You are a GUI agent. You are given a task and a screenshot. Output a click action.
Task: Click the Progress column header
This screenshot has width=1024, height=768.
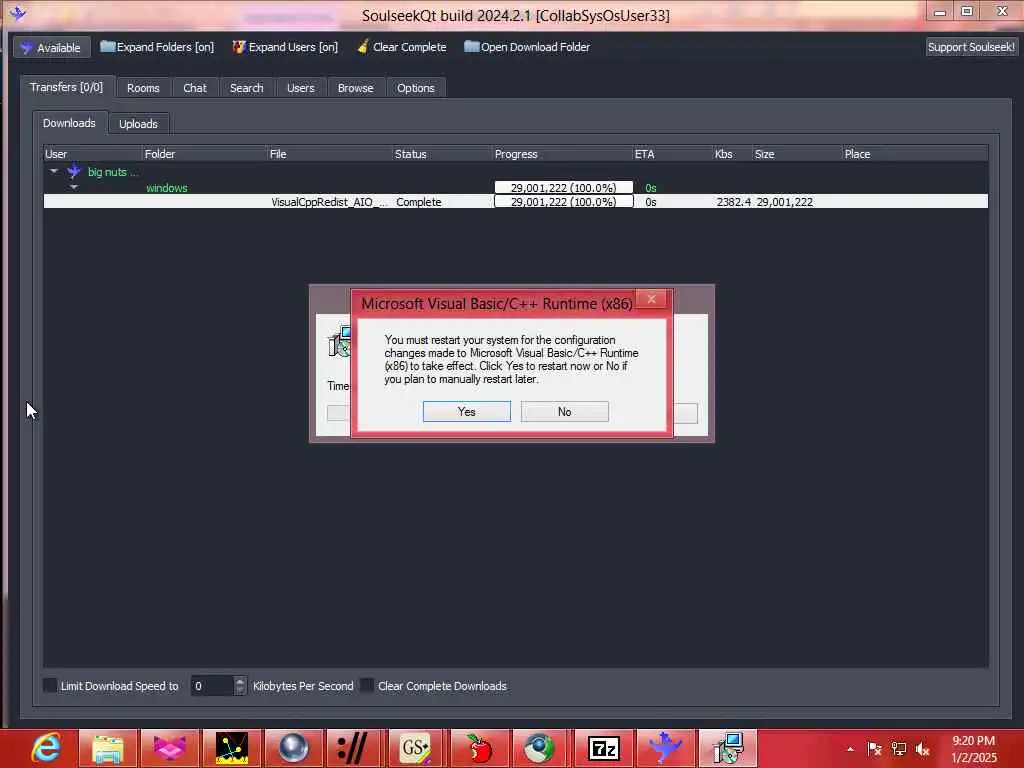563,154
